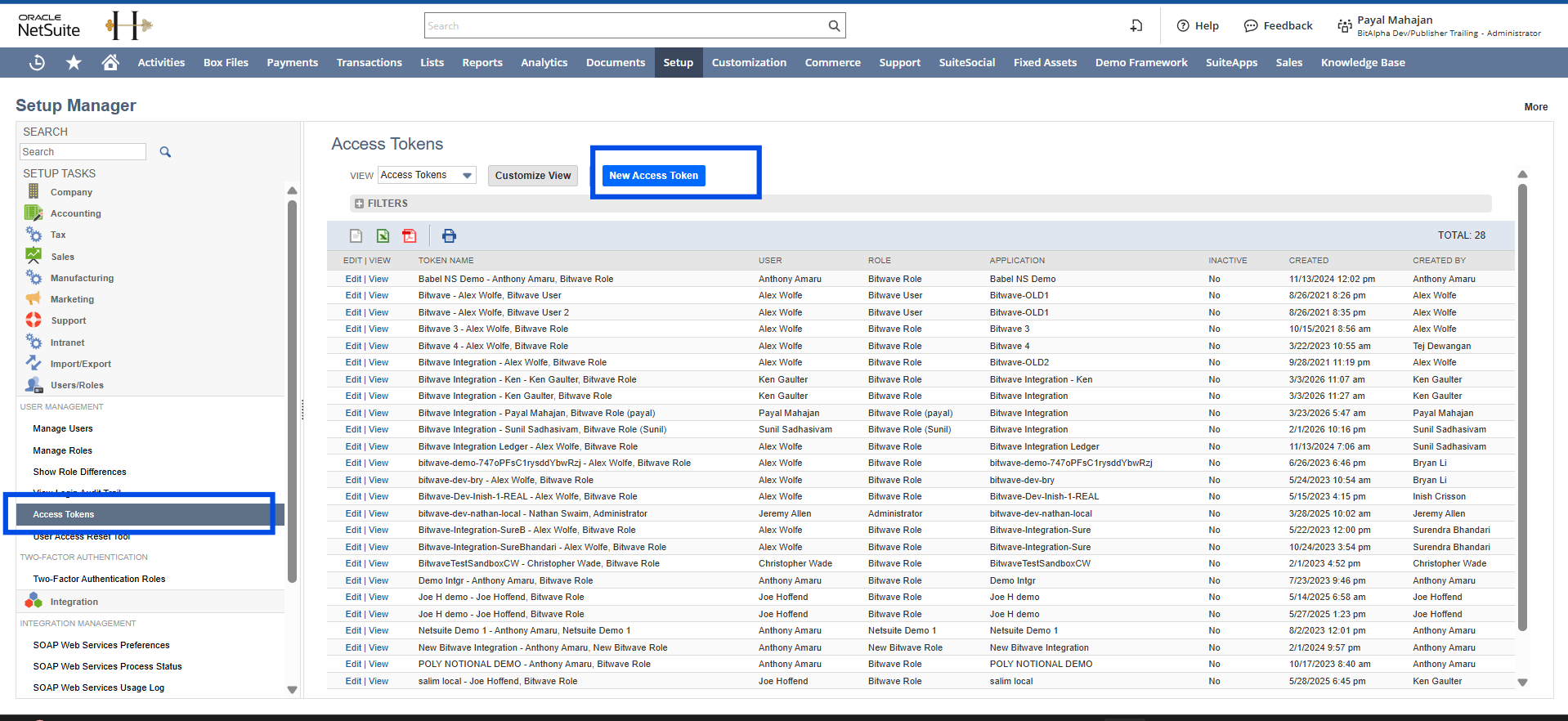Open Show Role Differences link
This screenshot has height=721, width=1568.
click(x=79, y=472)
